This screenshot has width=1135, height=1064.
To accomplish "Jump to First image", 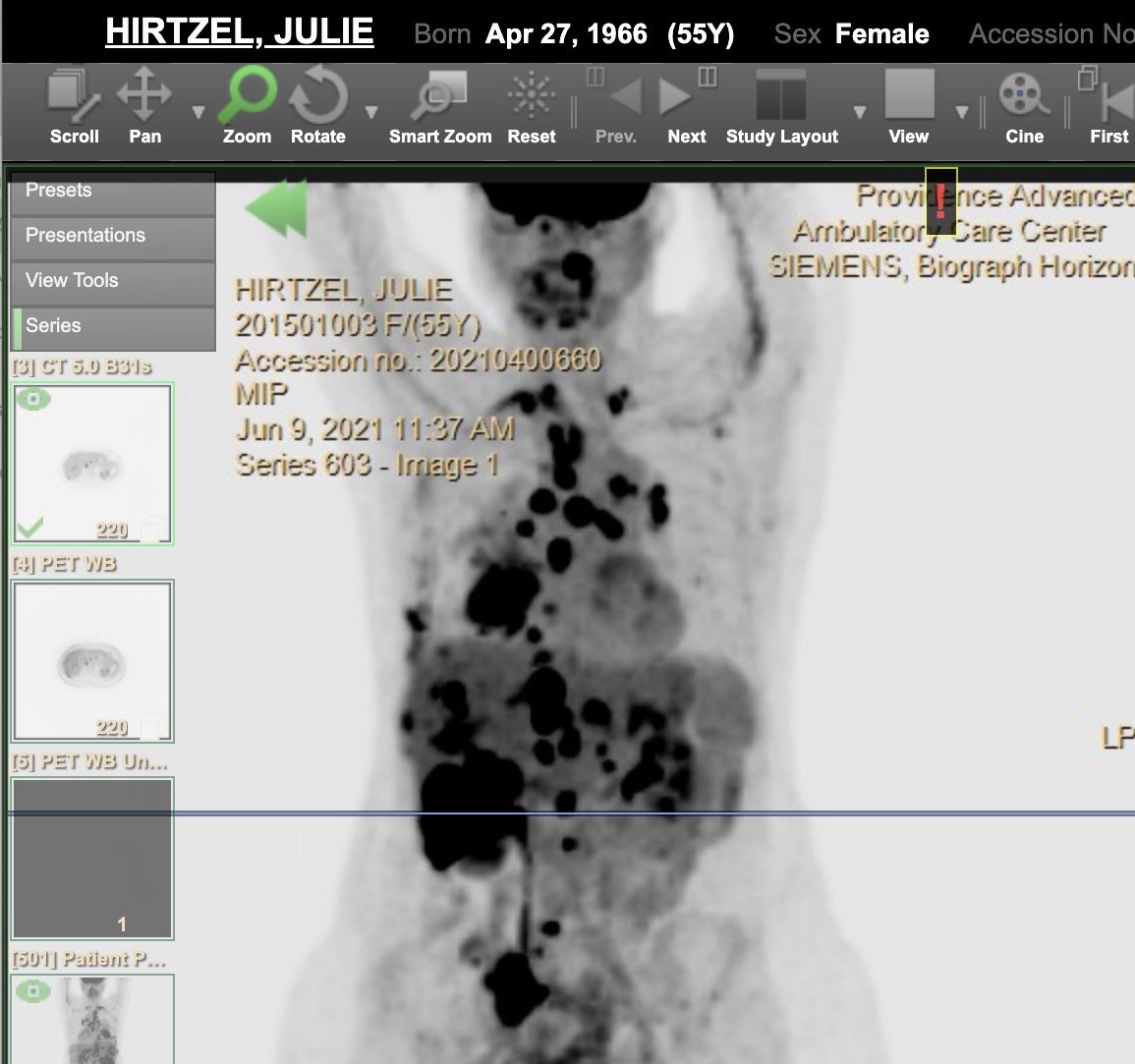I will [x=1110, y=108].
